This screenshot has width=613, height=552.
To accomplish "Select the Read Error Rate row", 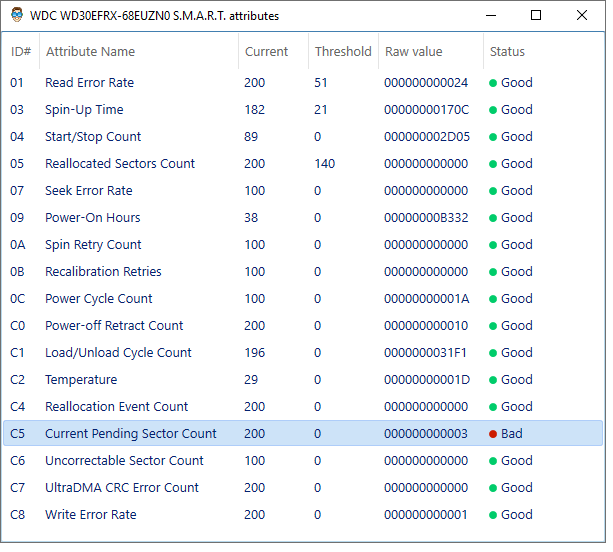I will pos(303,82).
